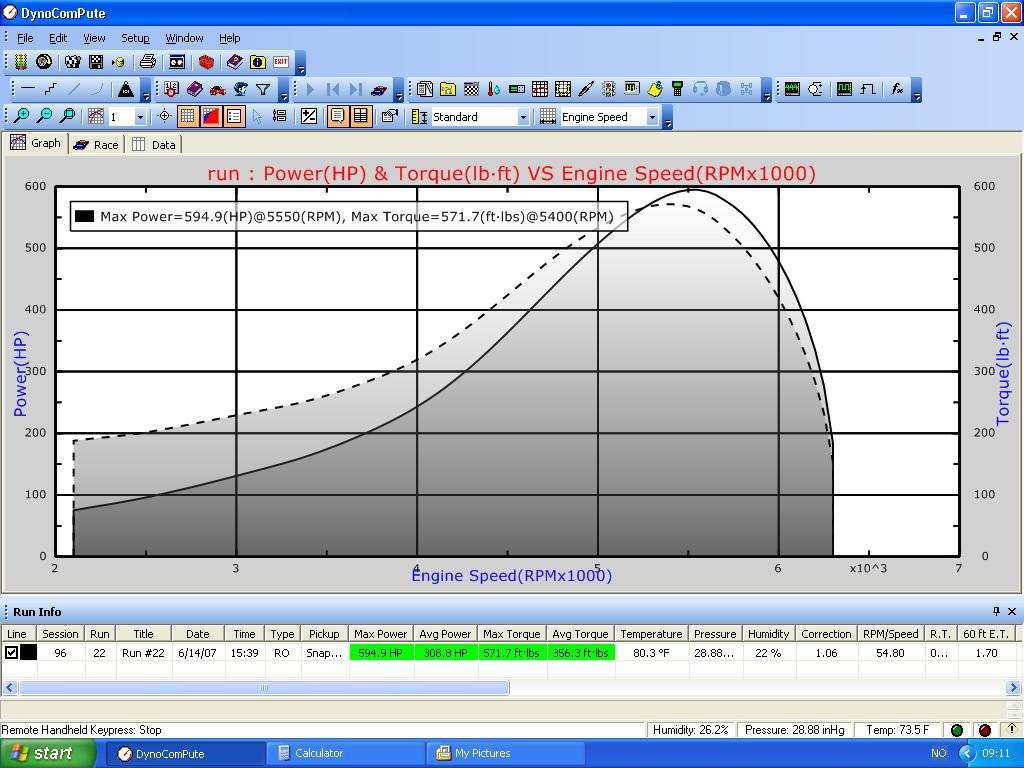Click the black line color swatch for Run #22
This screenshot has width=1024, height=768.
(29, 653)
